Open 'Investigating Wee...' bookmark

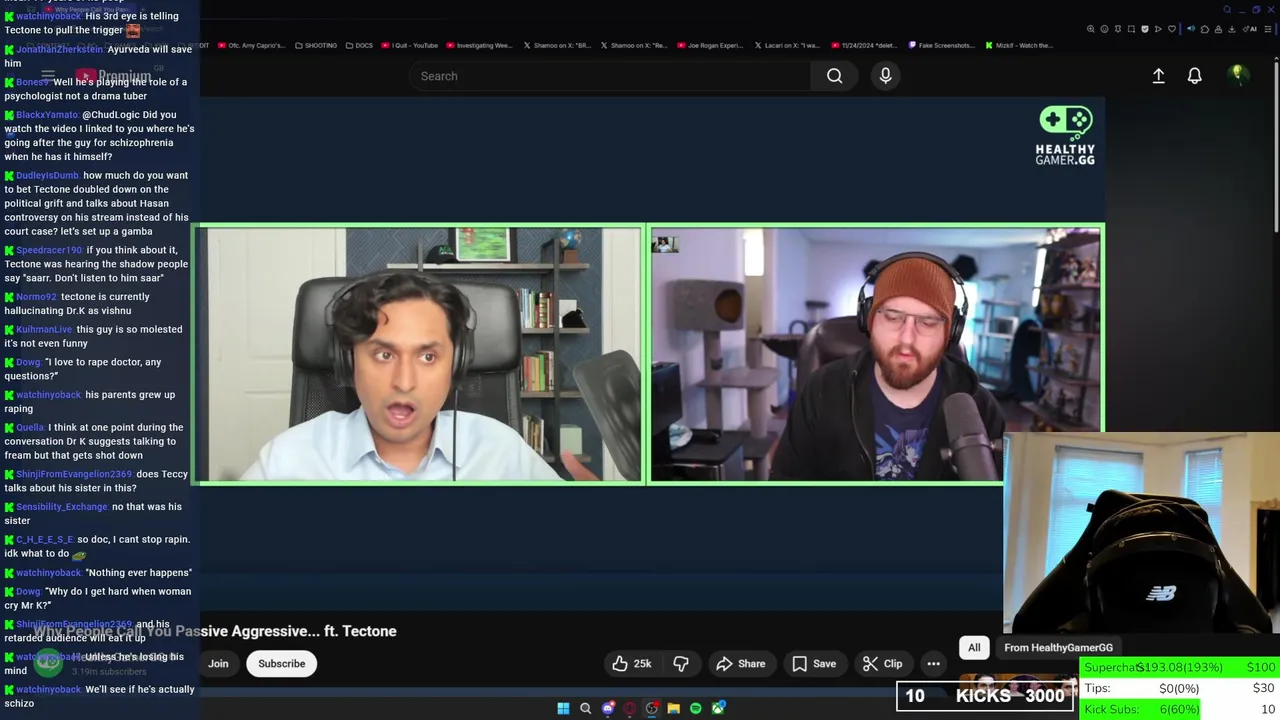click(478, 45)
